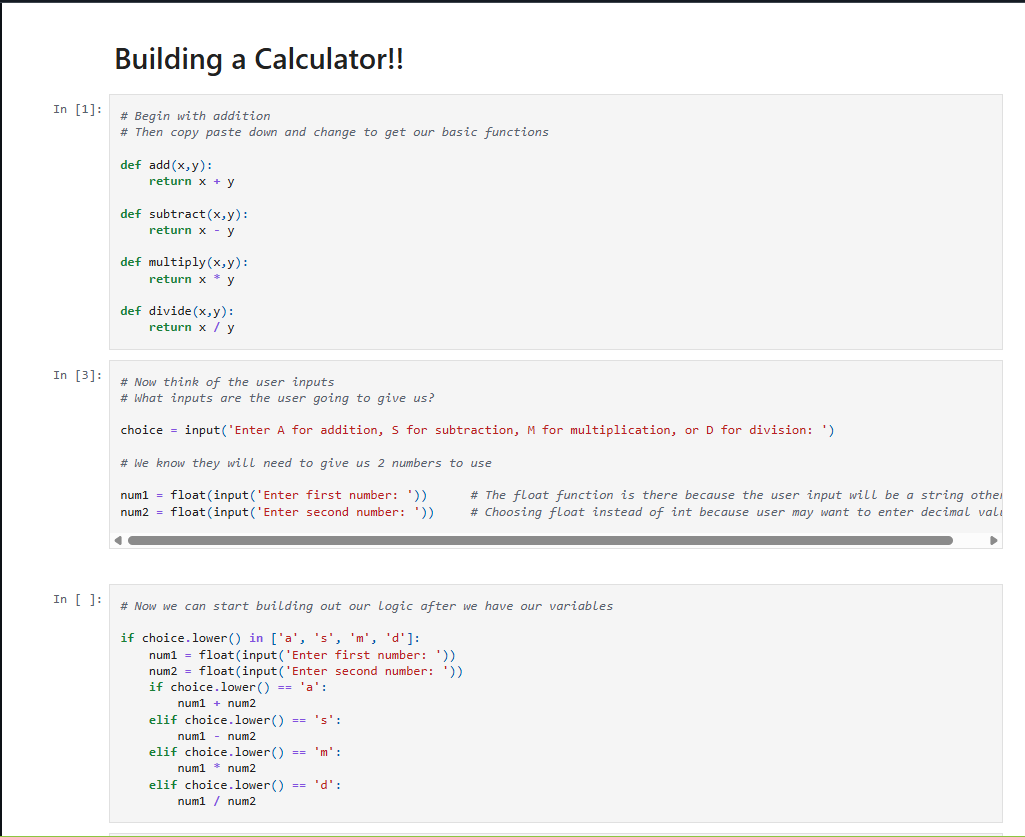
Task: Click the '# What inputs are the user' comment
Action: pyautogui.click(x=277, y=398)
